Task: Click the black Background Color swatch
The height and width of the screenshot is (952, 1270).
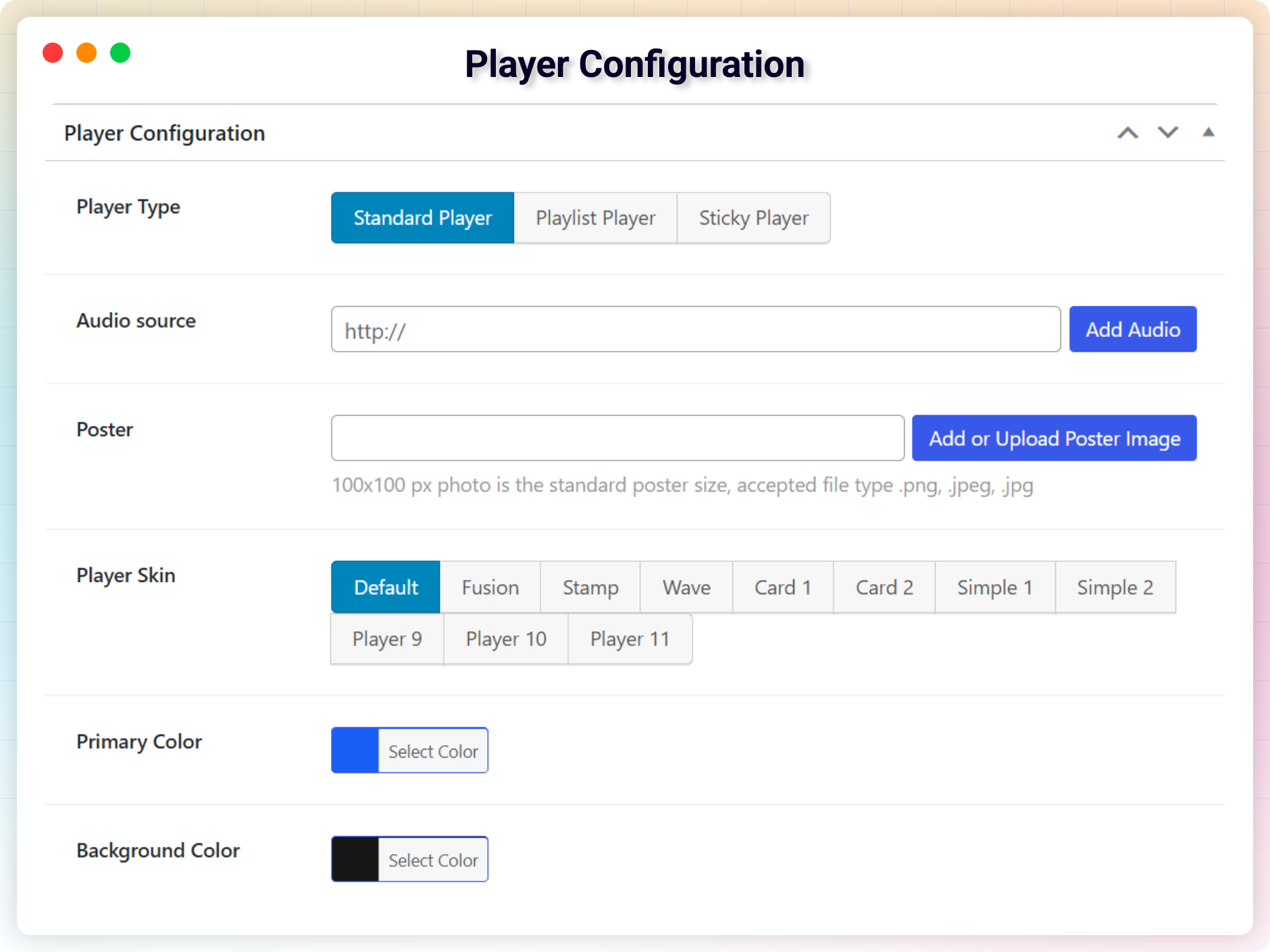Action: (355, 859)
